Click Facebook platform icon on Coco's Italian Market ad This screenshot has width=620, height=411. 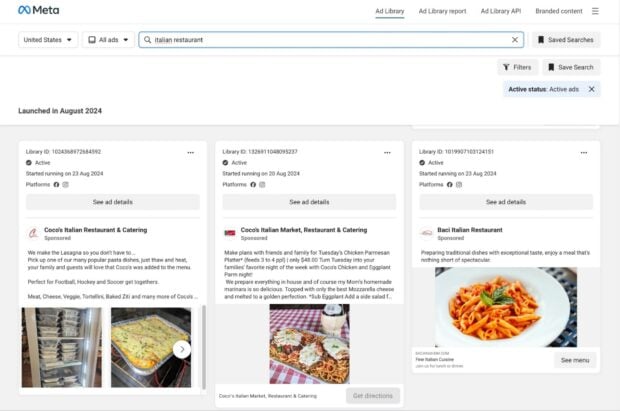(253, 185)
